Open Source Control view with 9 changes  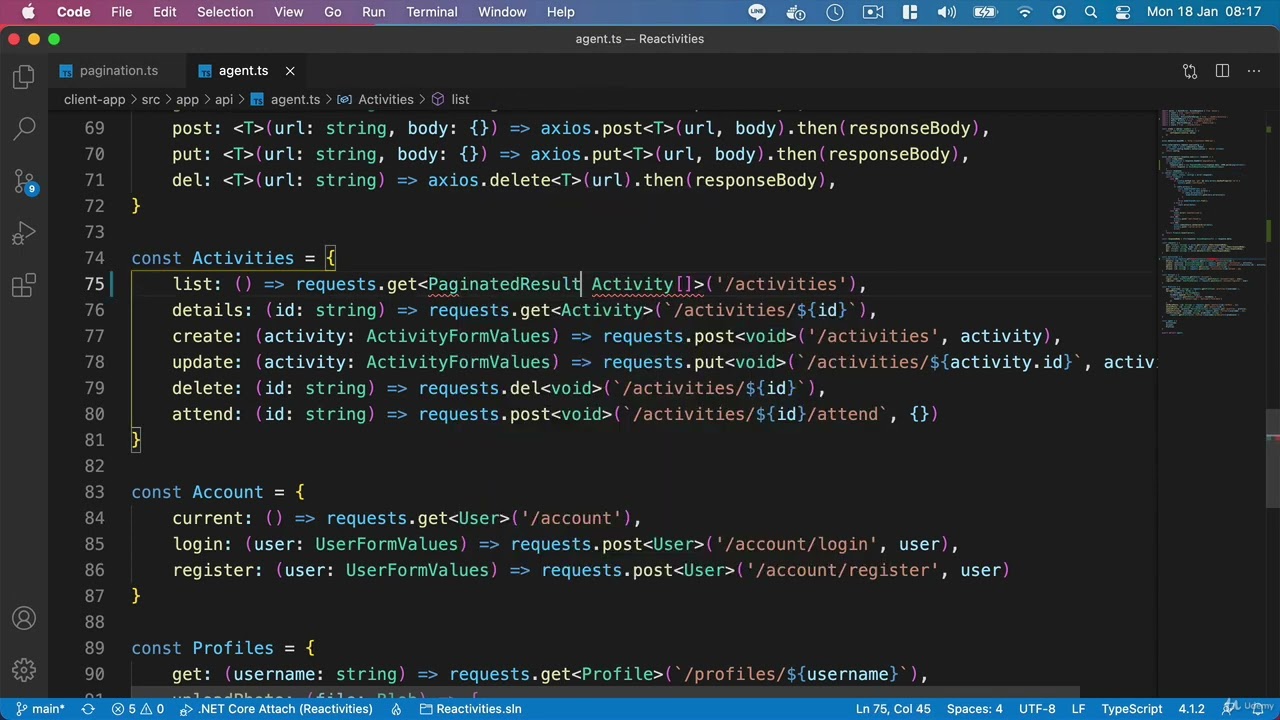click(24, 182)
